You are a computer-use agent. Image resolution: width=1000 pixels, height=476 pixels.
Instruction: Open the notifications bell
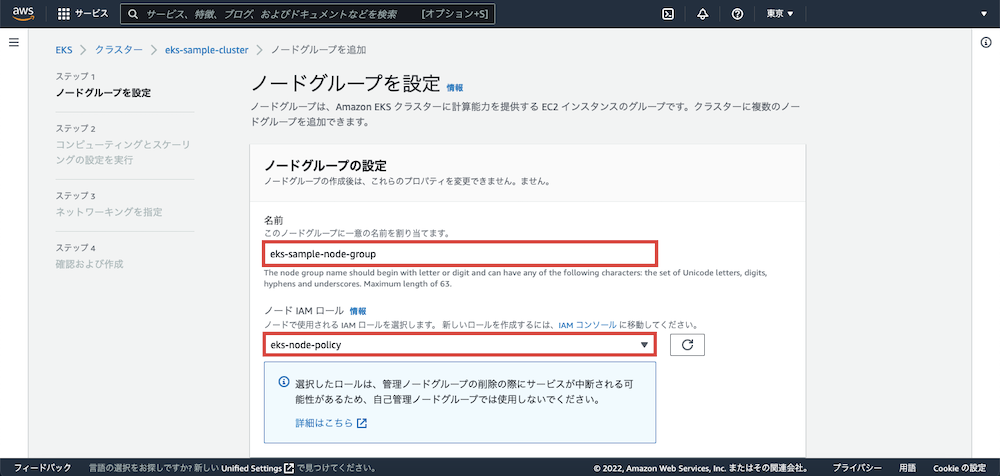coord(703,14)
